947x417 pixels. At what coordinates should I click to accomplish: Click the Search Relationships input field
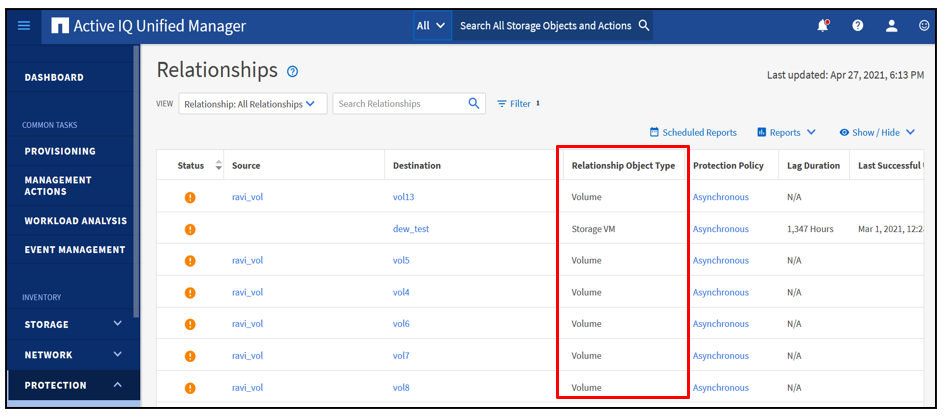[398, 103]
